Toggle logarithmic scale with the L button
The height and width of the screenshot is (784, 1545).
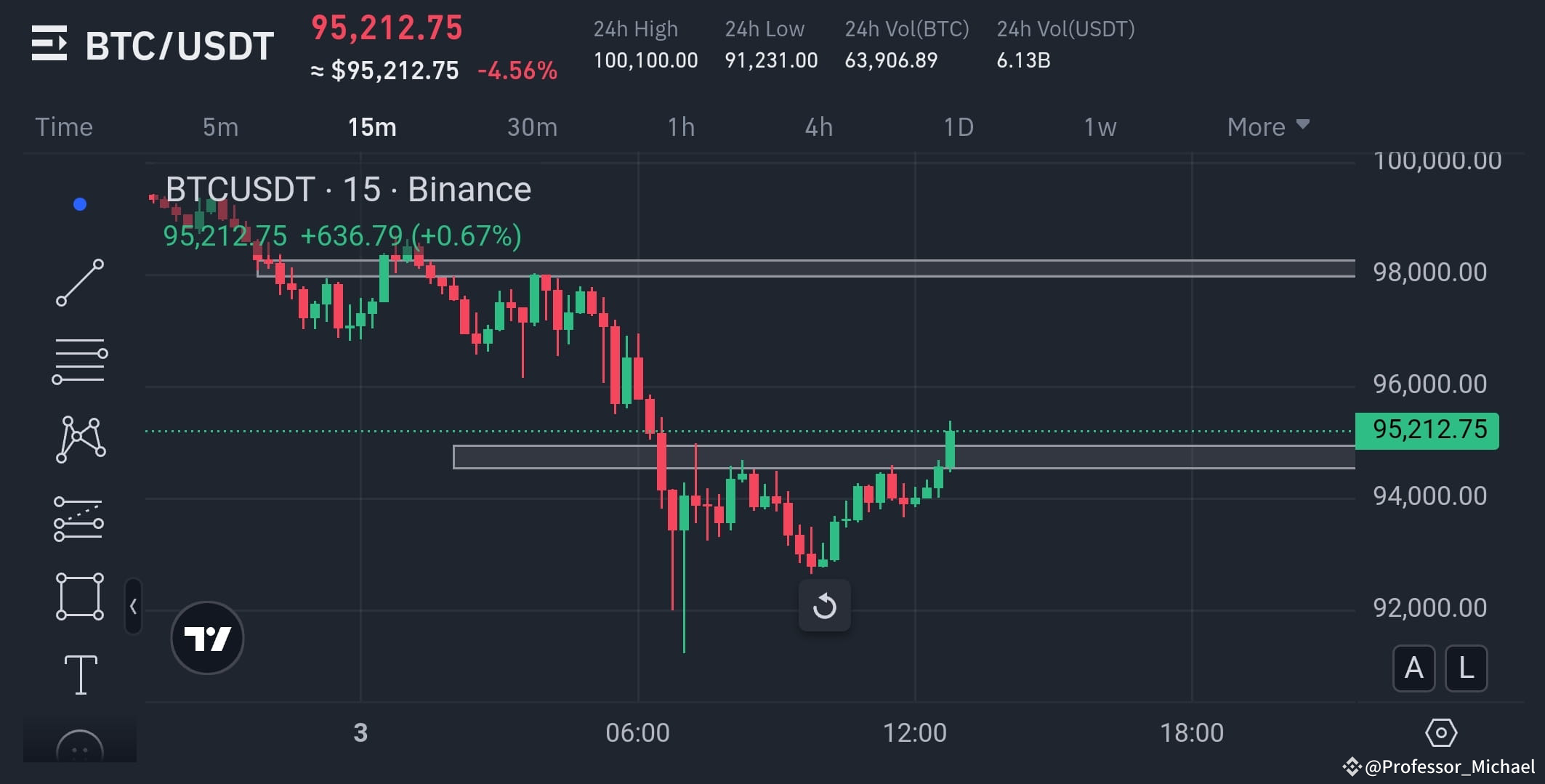[x=1467, y=668]
